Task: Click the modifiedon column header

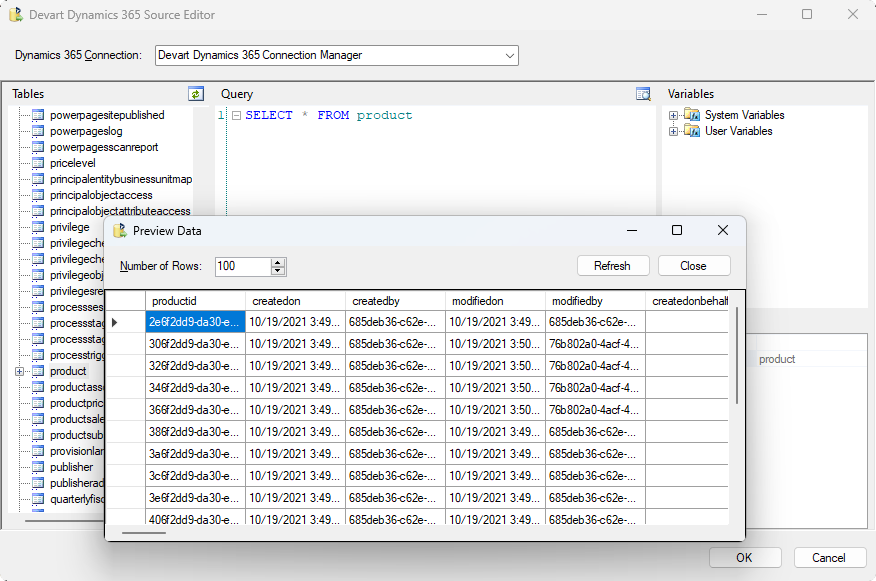Action: tap(495, 301)
